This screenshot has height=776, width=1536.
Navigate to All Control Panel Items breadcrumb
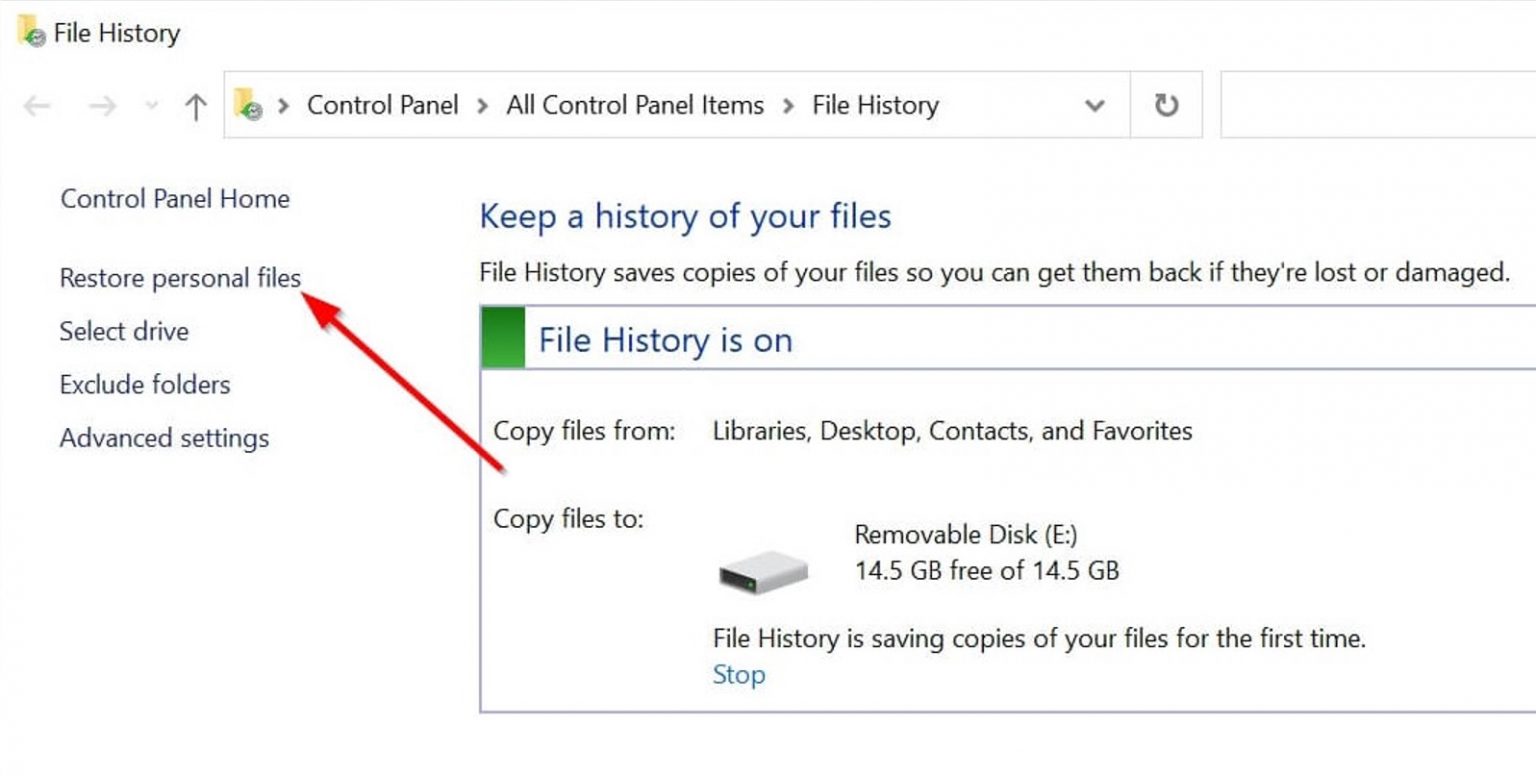(x=634, y=105)
